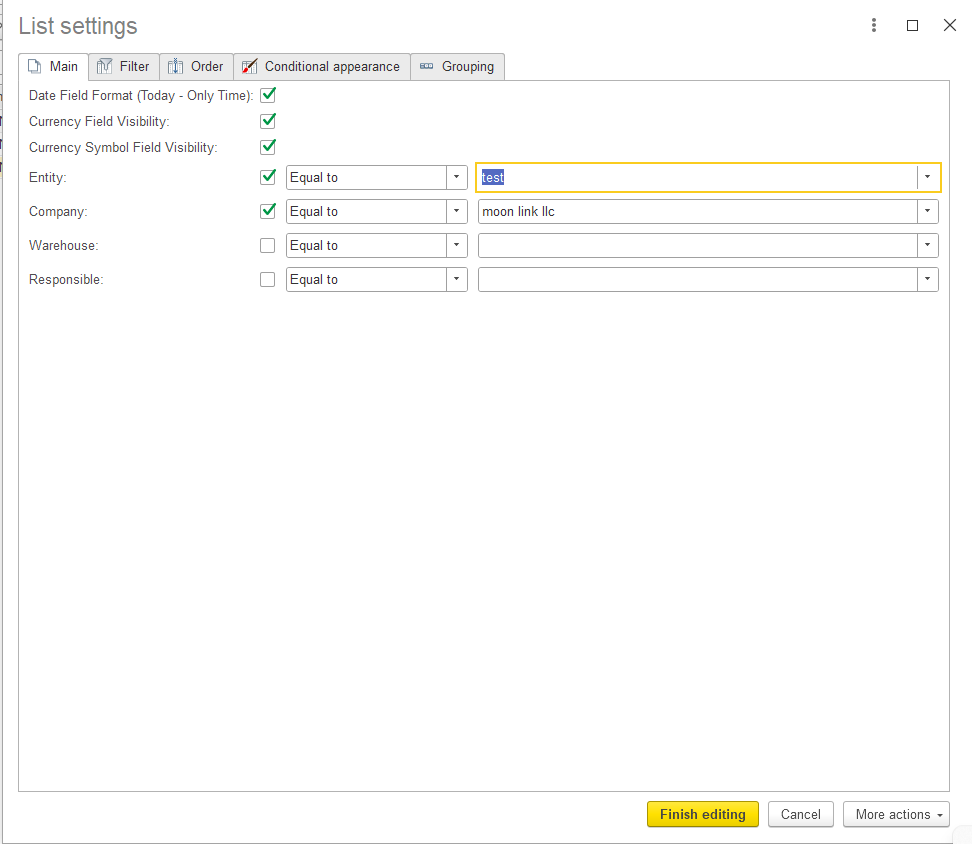This screenshot has width=972, height=844.
Task: Expand the Warehouse value dropdown arrow
Action: [x=927, y=245]
